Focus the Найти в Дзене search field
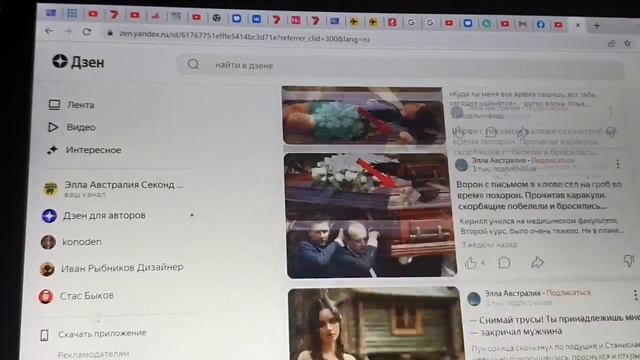The height and width of the screenshot is (360, 640). click(x=400, y=67)
